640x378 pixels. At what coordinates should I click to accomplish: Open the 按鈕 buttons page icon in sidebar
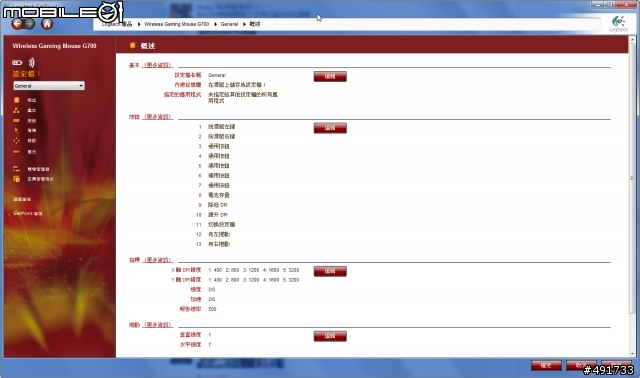(x=16, y=120)
